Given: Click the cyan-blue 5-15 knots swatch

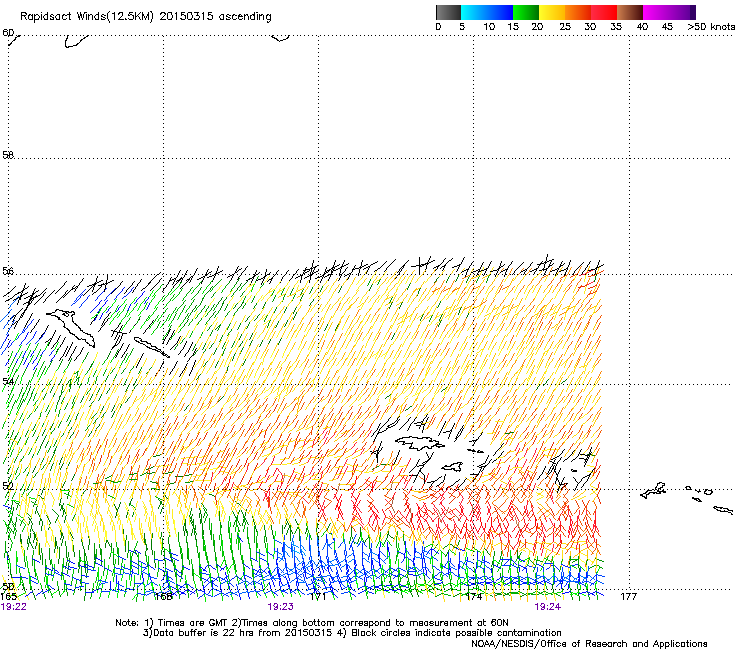Looking at the screenshot, I should pyautogui.click(x=487, y=12).
